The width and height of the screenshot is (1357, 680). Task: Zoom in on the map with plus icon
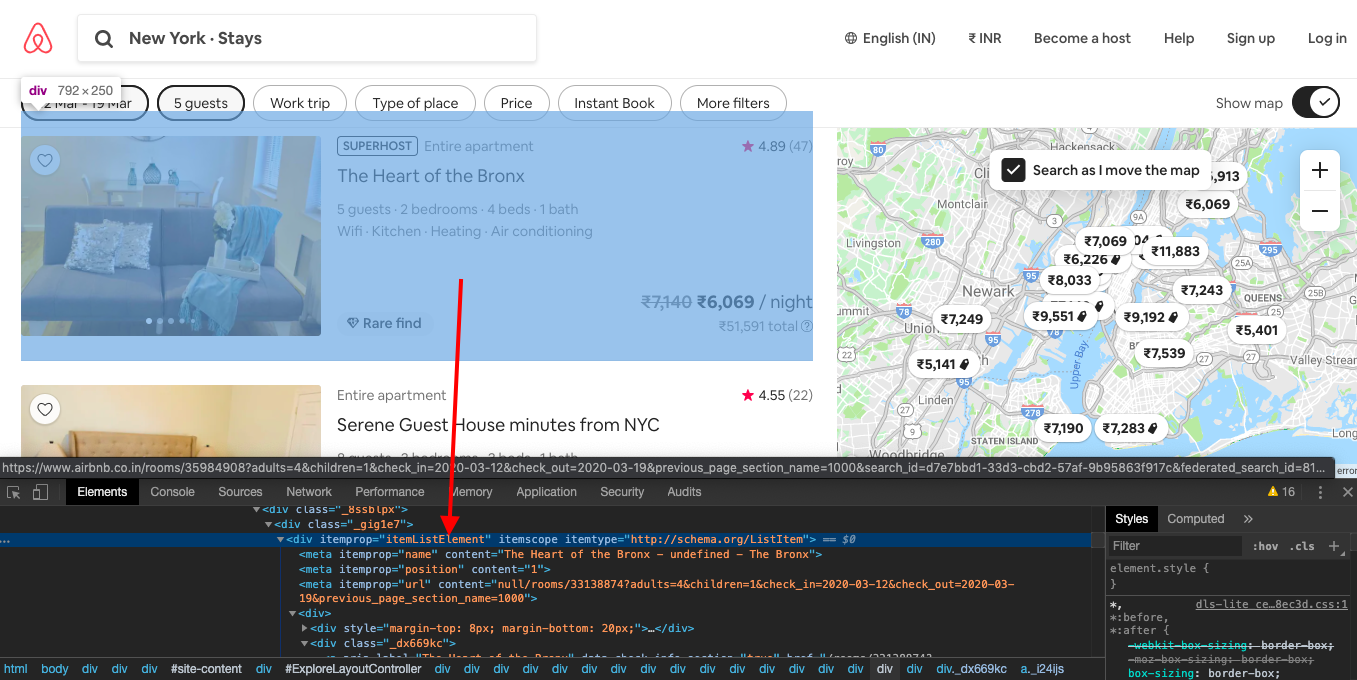tap(1319, 170)
